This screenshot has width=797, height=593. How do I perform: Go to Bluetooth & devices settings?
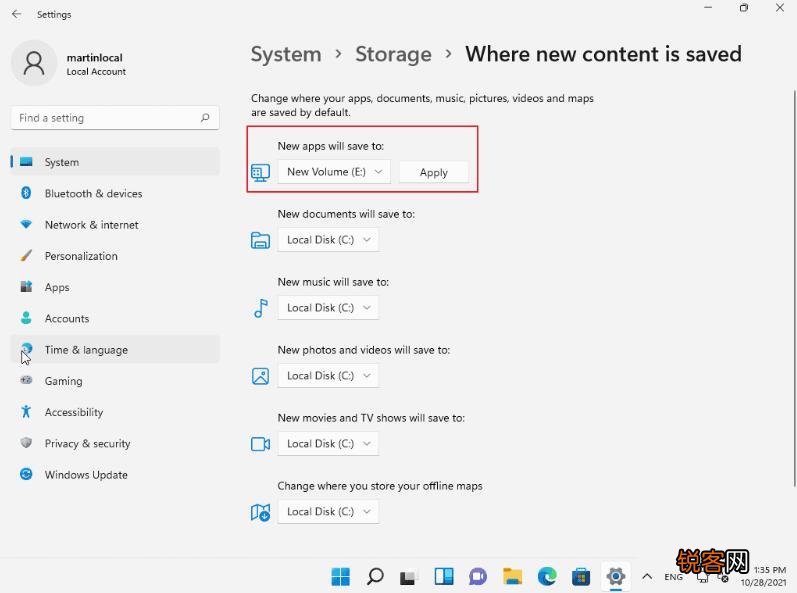coord(115,193)
